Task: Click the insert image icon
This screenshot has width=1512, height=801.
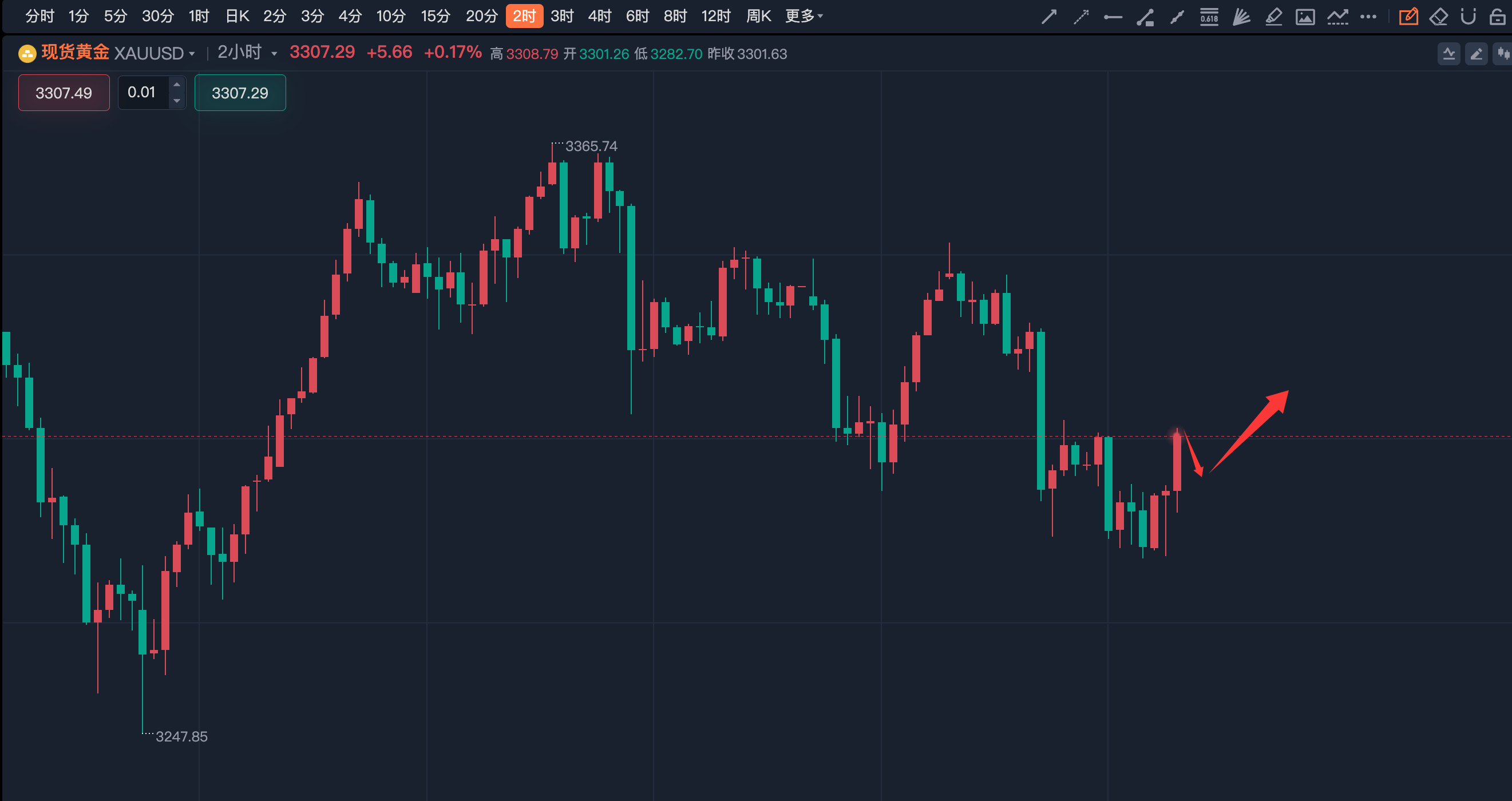Action: (x=1305, y=17)
